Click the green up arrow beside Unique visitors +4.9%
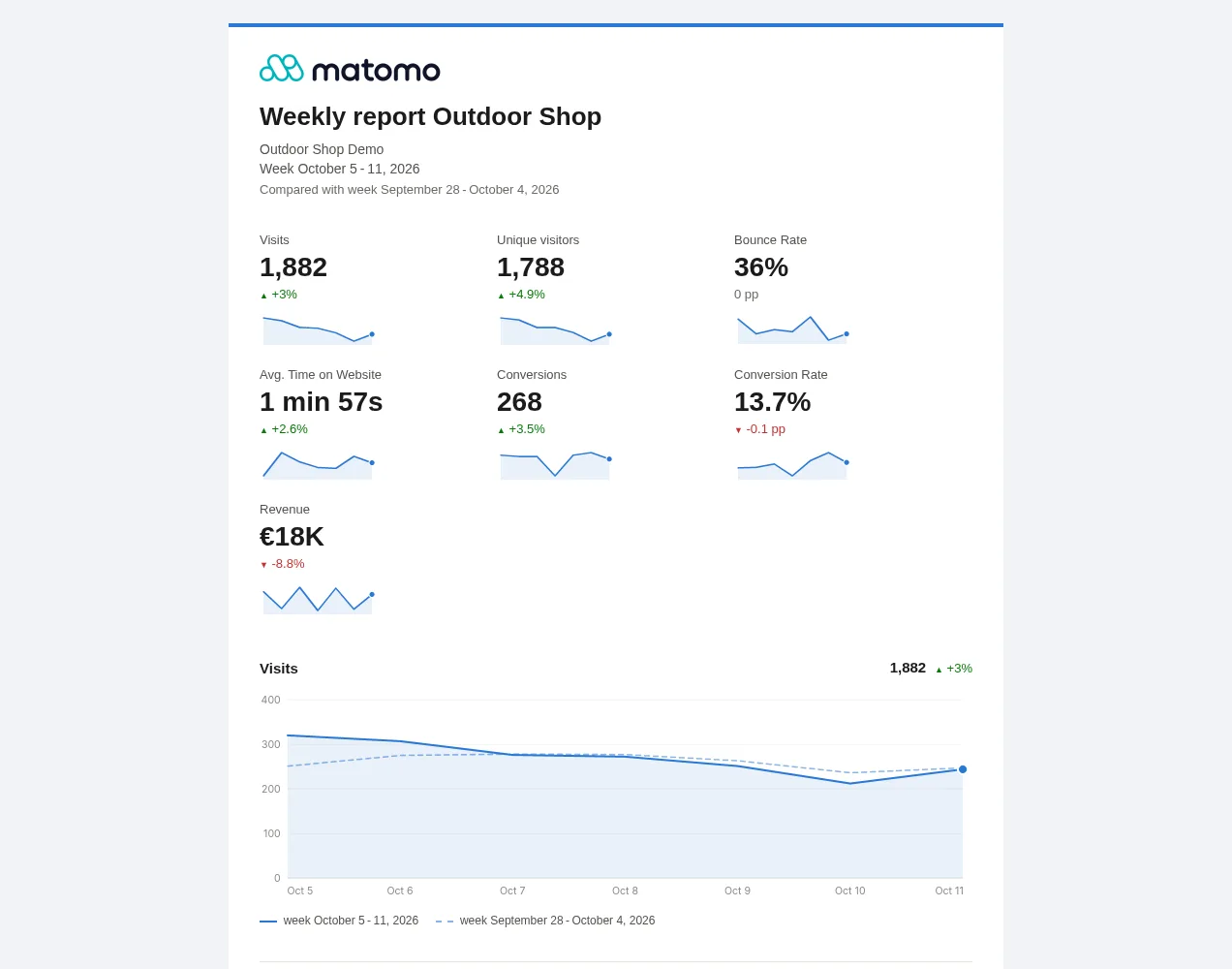The height and width of the screenshot is (969, 1232). (x=501, y=296)
